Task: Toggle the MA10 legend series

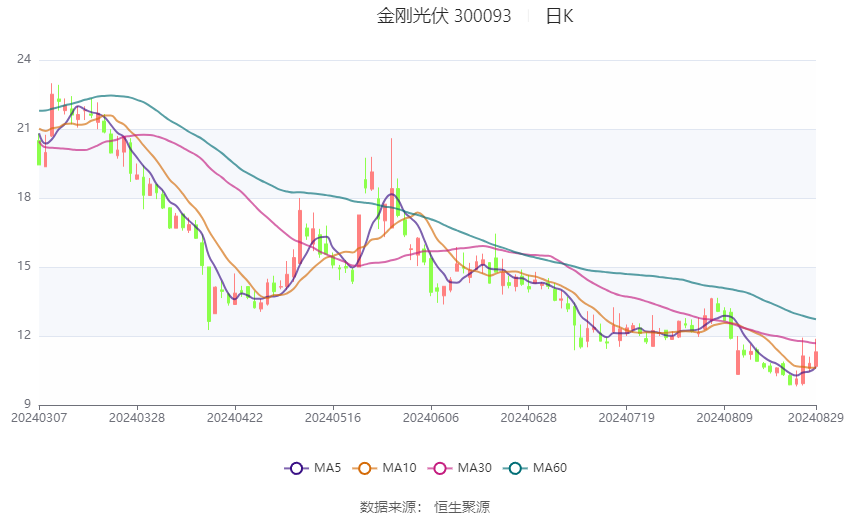Action: [384, 468]
